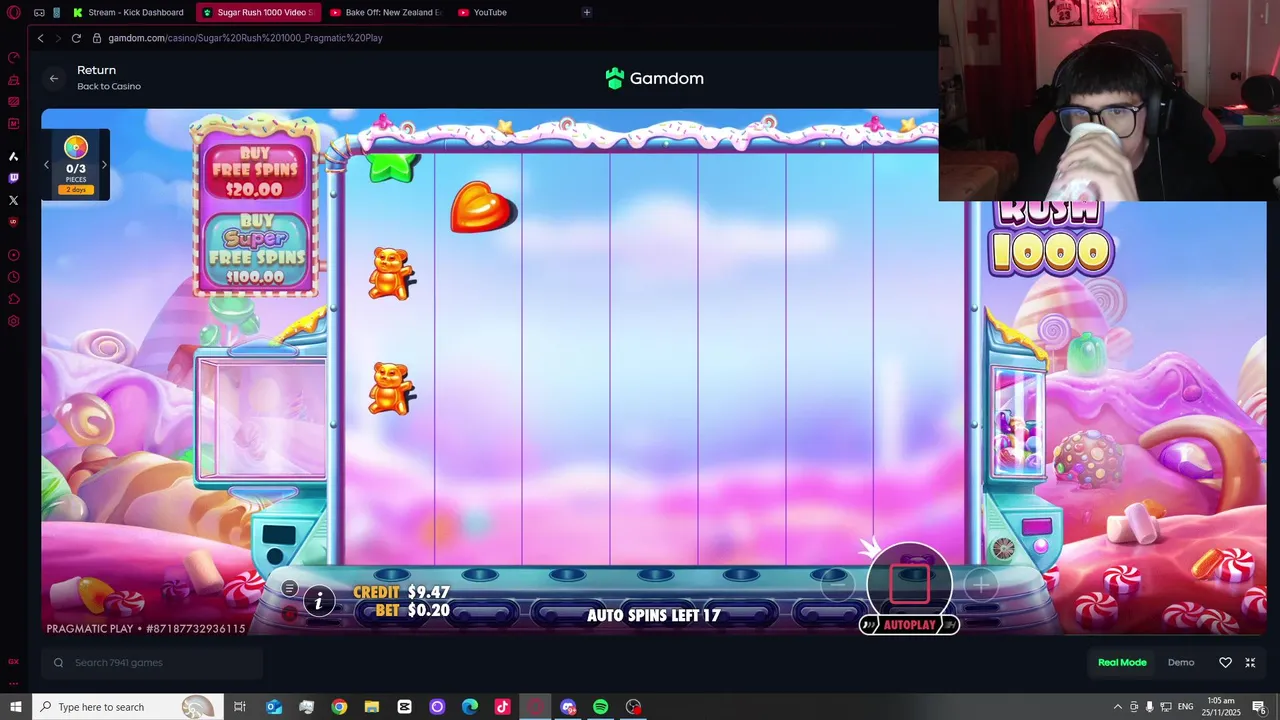Show hidden system tray icons

[1117, 707]
